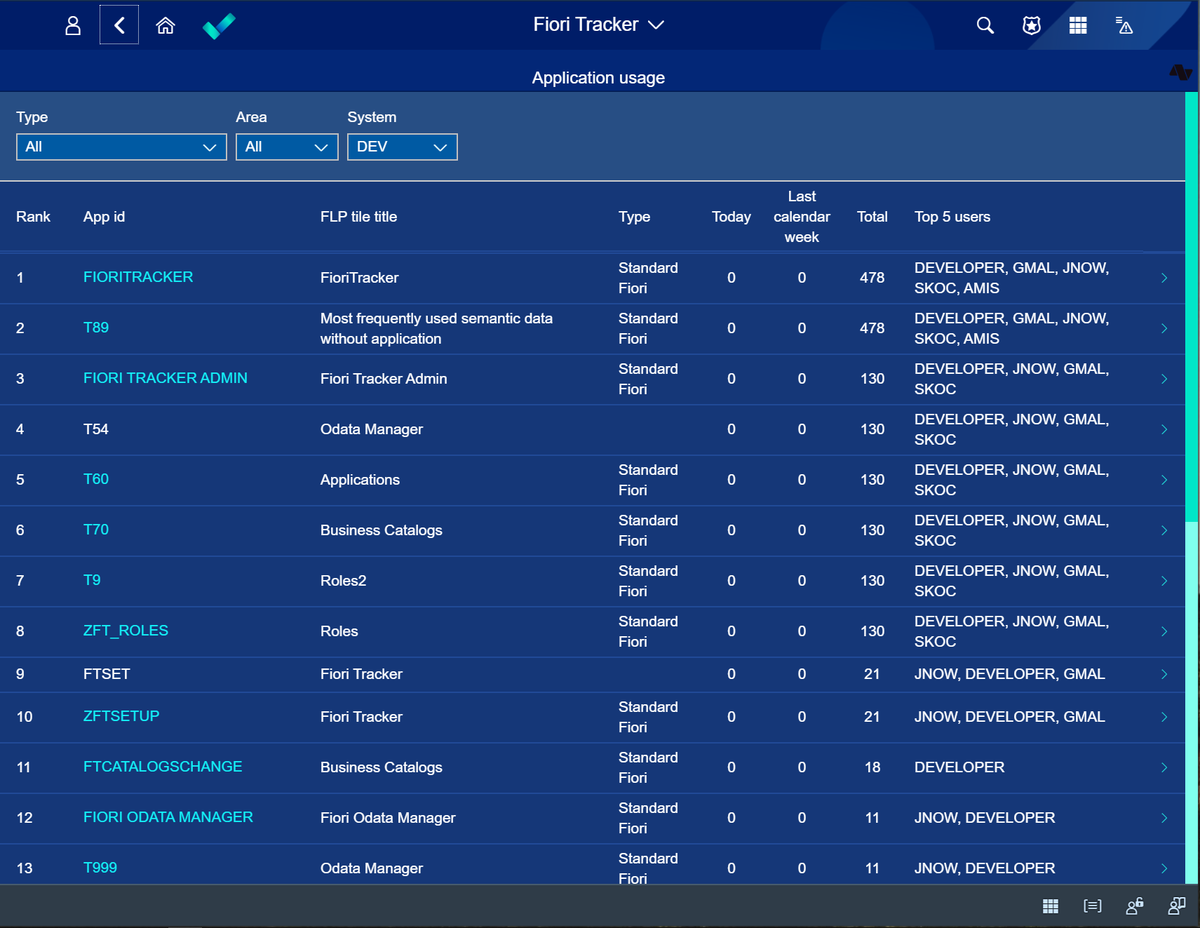Click the Rank column header
Viewport: 1200px width, 928px height.
point(33,217)
